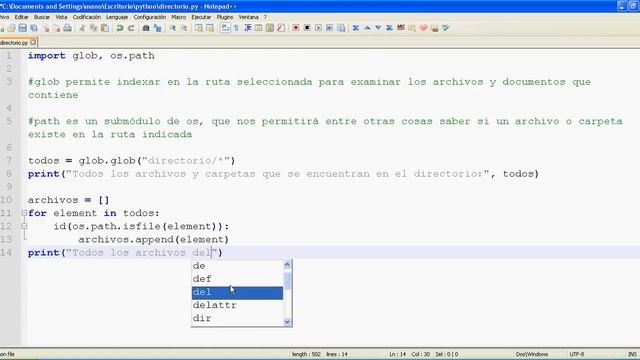Click the Redo arrow icon

[x=131, y=28]
